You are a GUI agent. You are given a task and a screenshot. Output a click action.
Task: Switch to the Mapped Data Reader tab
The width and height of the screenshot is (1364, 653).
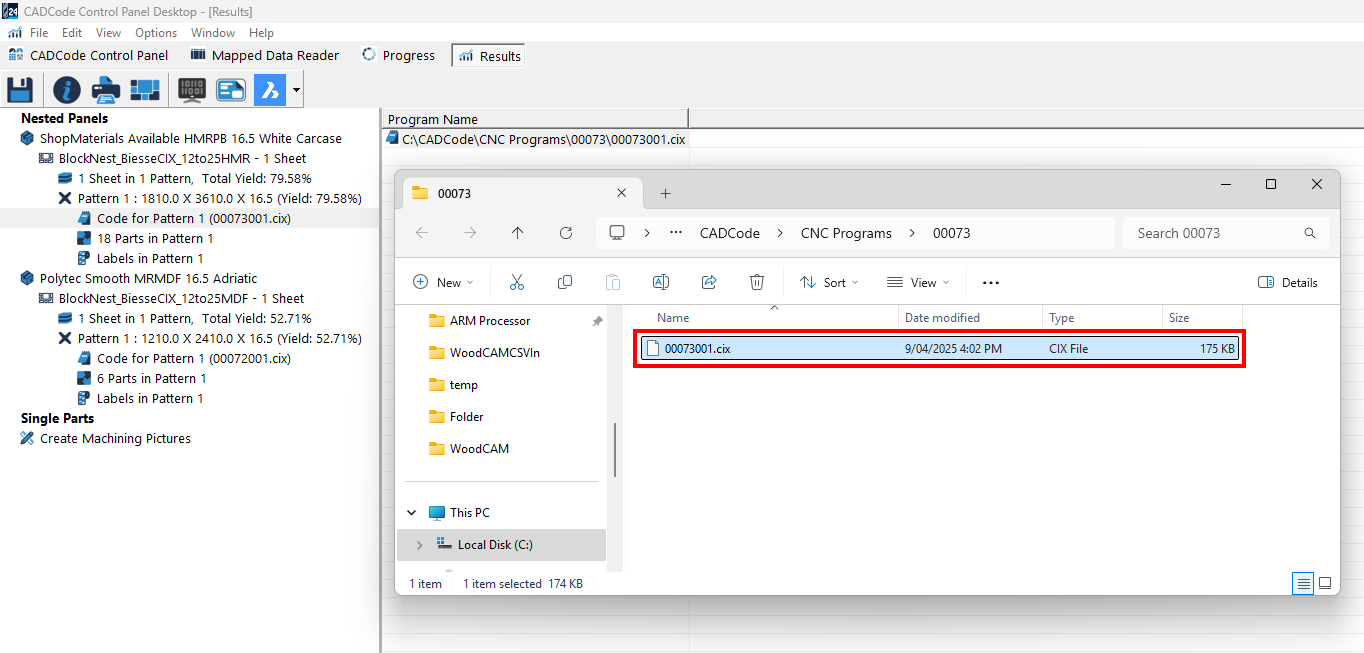click(x=264, y=56)
